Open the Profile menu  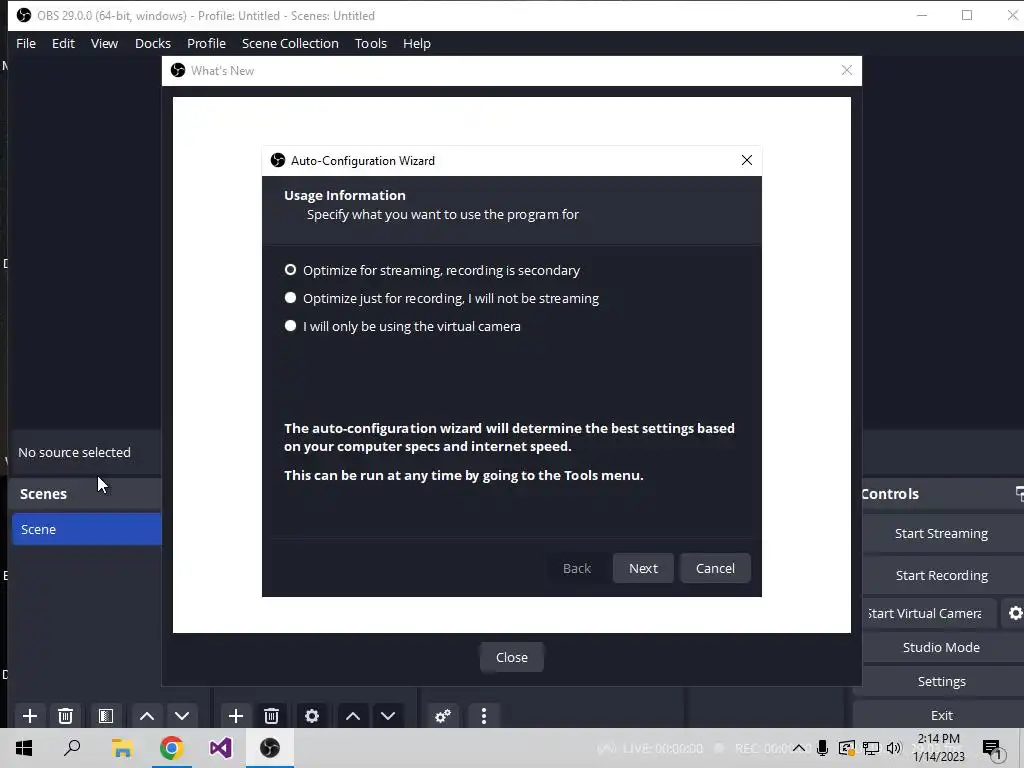206,43
